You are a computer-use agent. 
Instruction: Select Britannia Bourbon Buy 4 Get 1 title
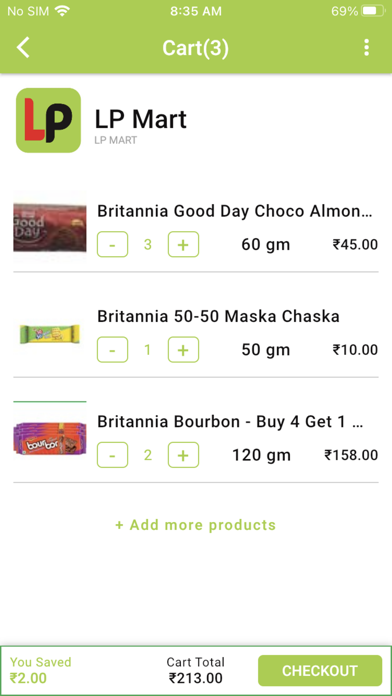[230, 422]
